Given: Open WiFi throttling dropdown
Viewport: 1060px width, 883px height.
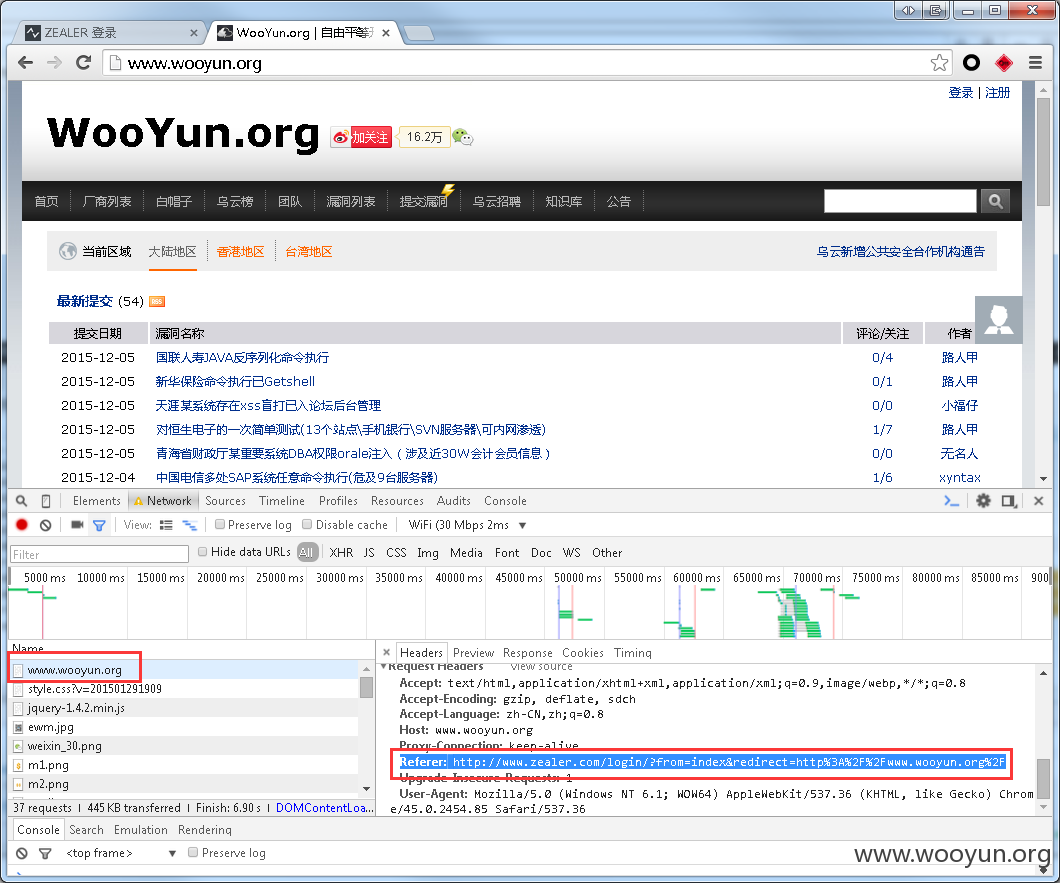Looking at the screenshot, I should pyautogui.click(x=467, y=525).
